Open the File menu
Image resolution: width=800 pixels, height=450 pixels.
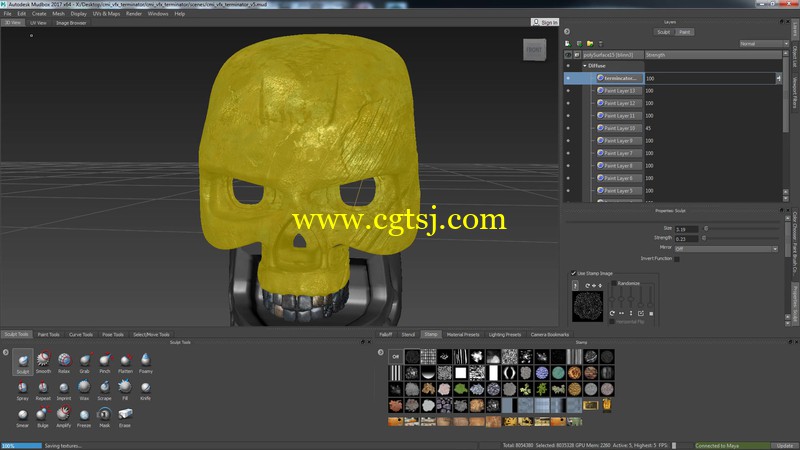(x=7, y=14)
